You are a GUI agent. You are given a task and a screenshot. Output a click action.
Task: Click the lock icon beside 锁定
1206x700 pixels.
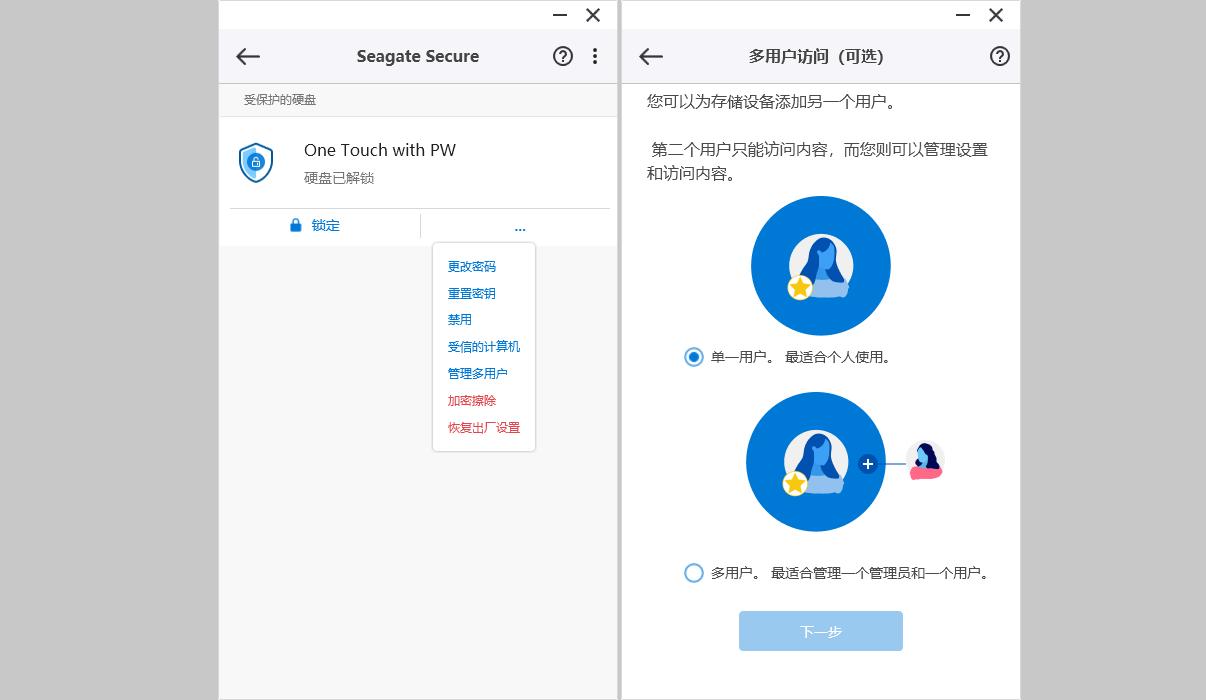pos(295,225)
